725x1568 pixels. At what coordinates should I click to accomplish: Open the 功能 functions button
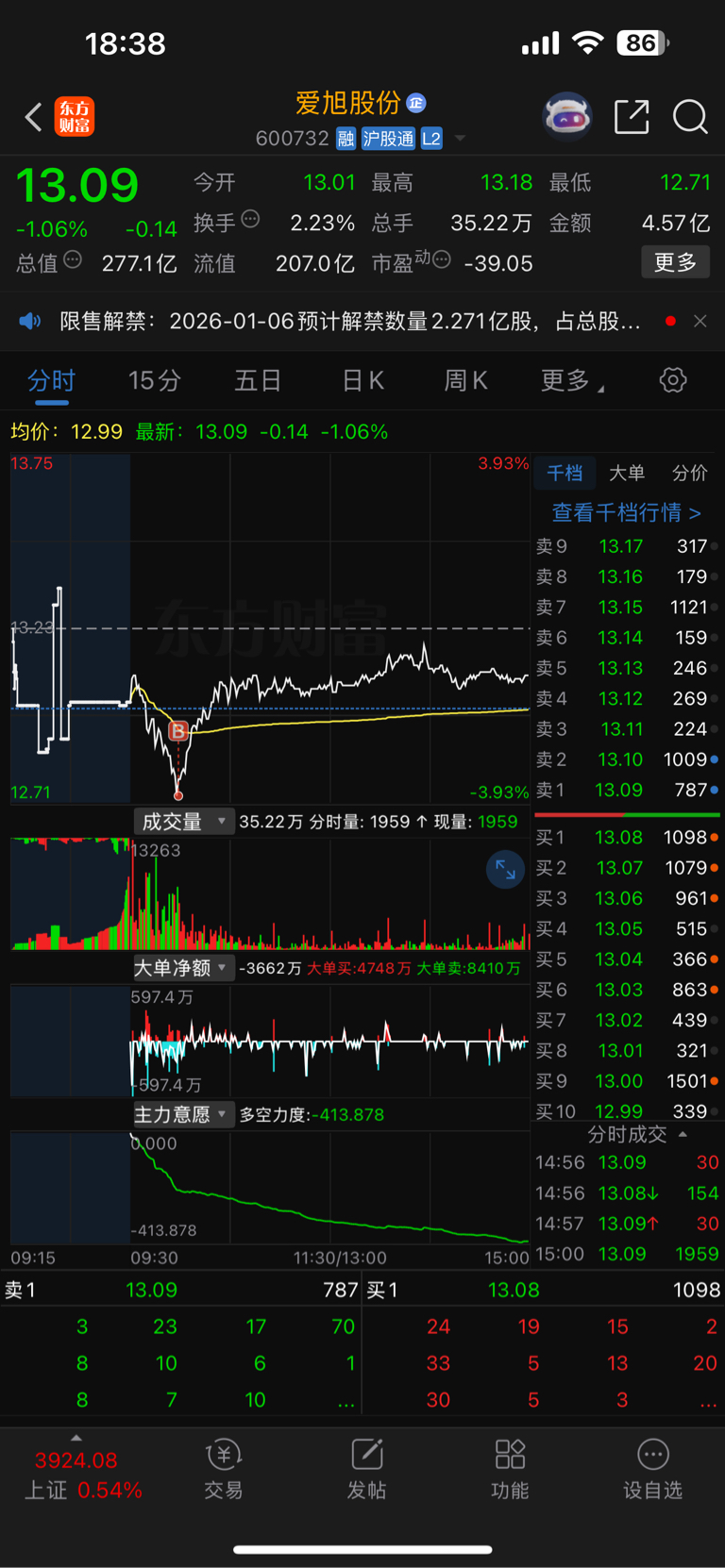[x=510, y=1471]
